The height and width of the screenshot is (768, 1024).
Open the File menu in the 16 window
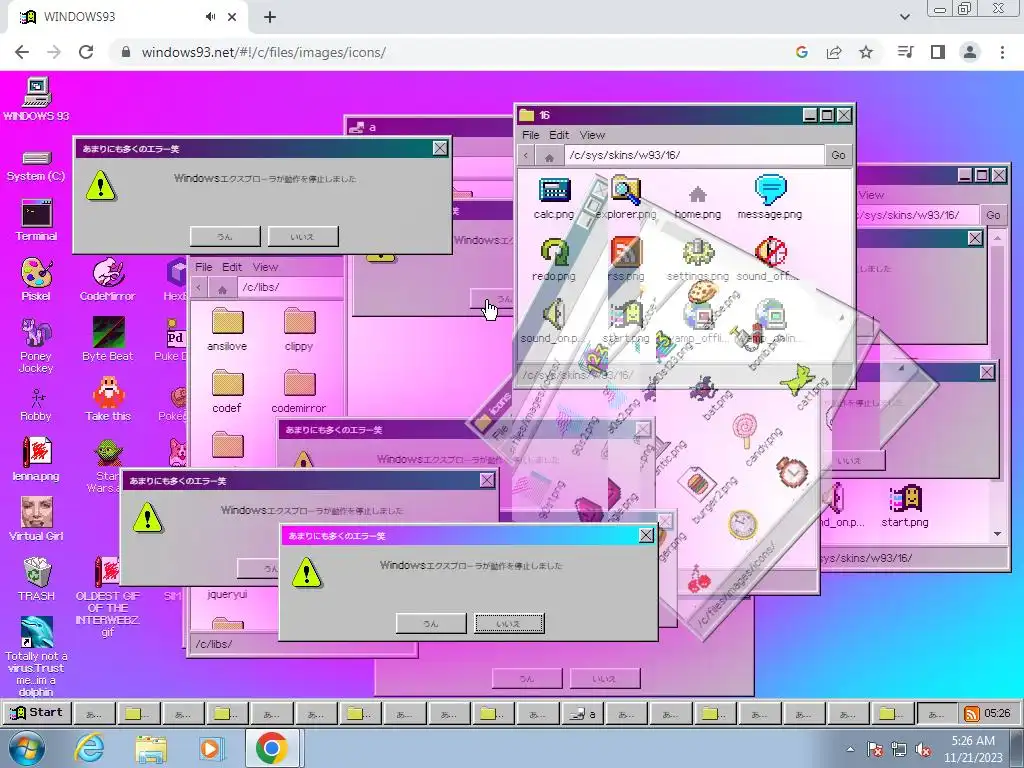tap(530, 135)
